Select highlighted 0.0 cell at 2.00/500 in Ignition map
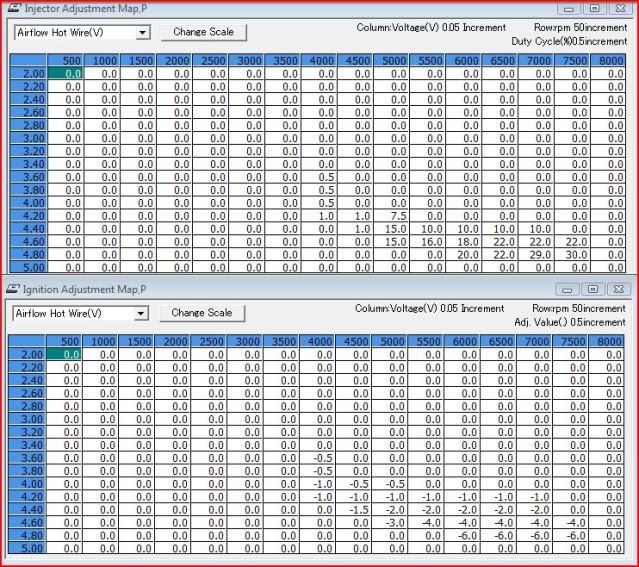639x567 pixels. 64,354
